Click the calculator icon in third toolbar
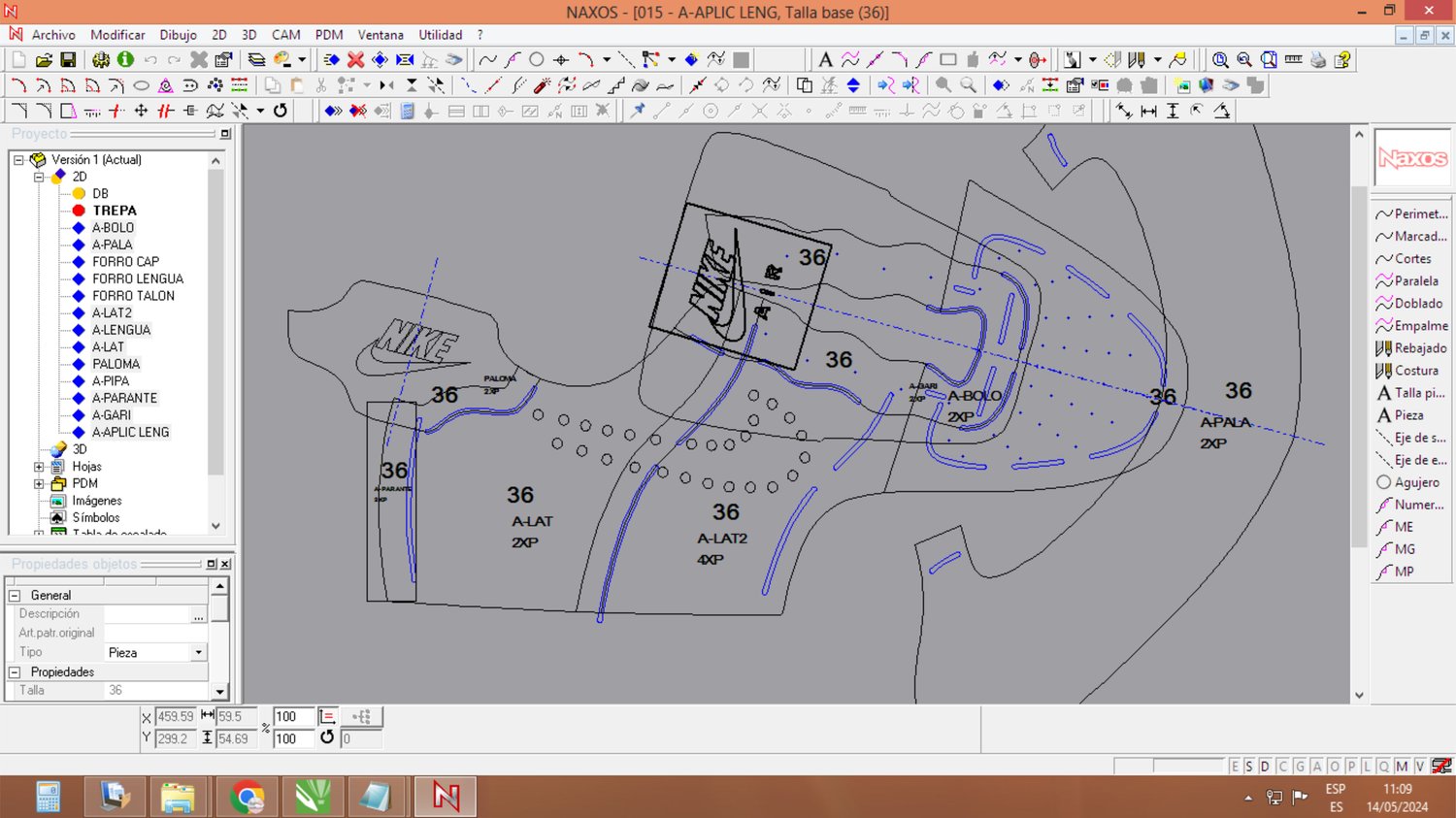This screenshot has width=1456, height=818. (x=407, y=111)
